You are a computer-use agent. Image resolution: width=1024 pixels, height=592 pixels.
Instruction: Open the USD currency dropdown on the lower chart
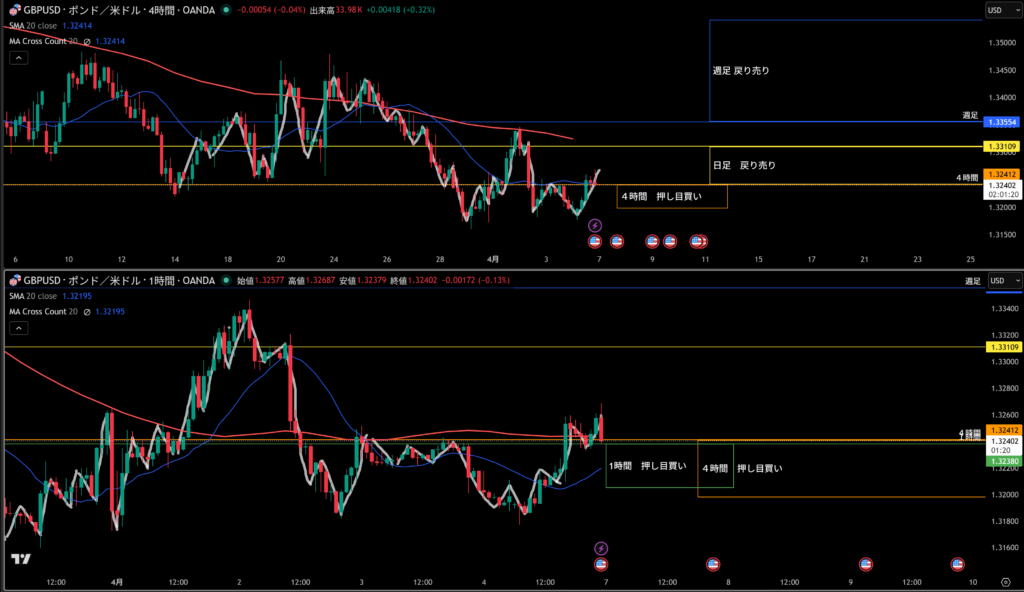(x=1004, y=280)
